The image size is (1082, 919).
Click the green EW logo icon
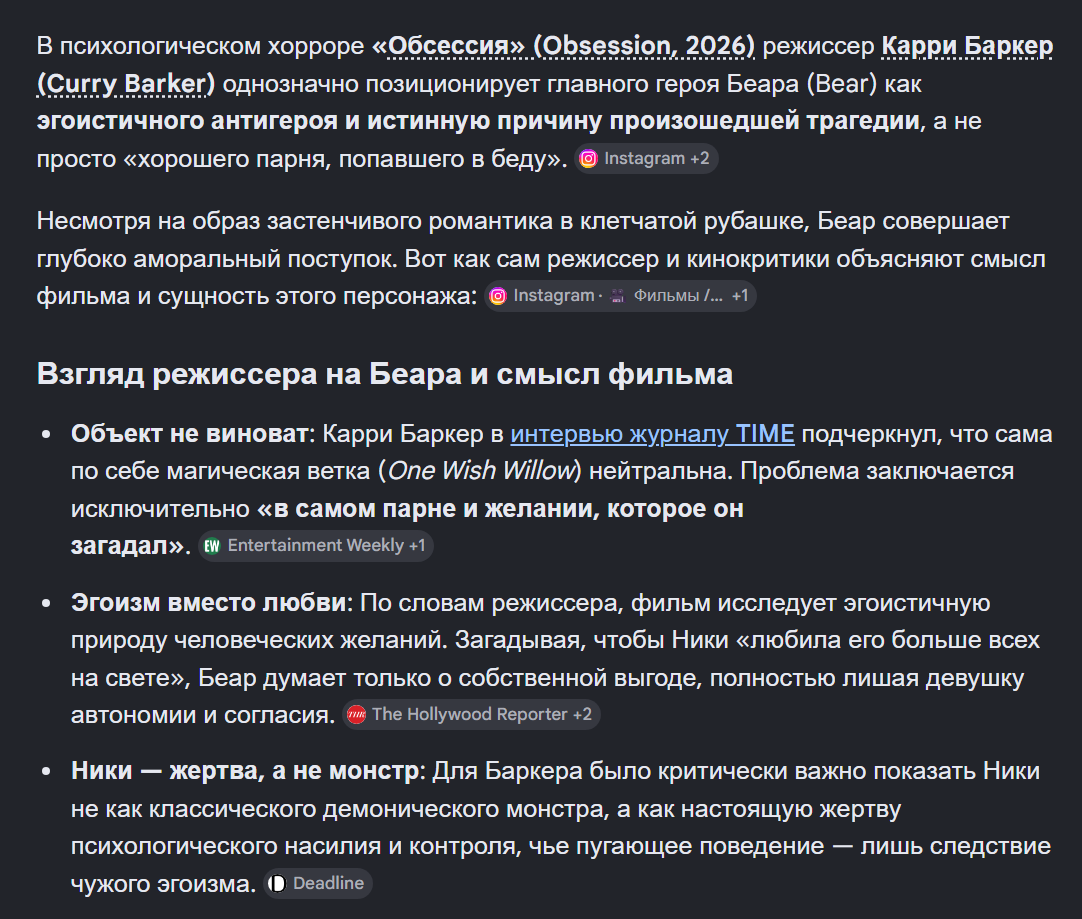212,546
